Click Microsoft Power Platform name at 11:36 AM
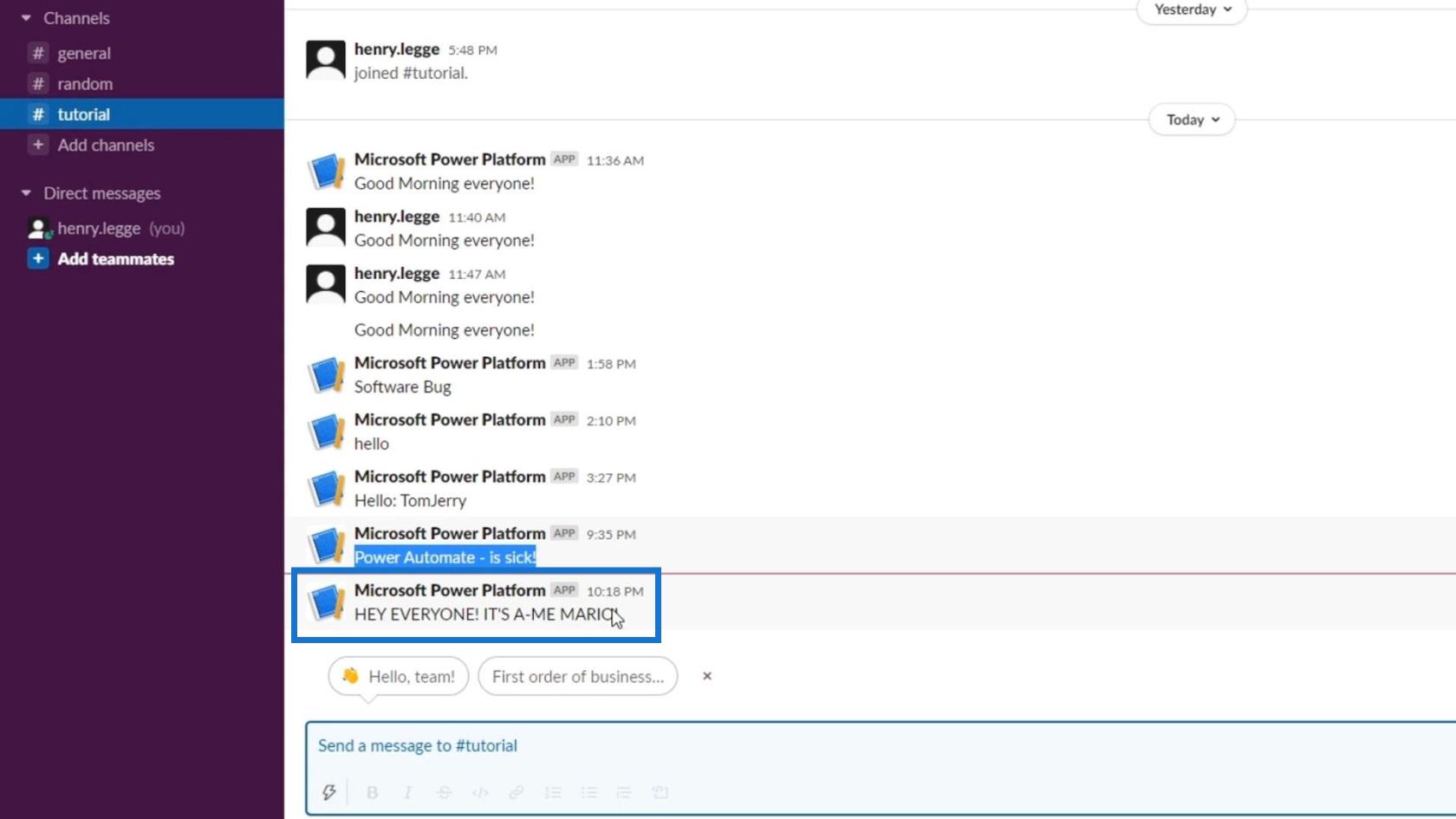Viewport: 1456px width, 819px height. tap(450, 159)
